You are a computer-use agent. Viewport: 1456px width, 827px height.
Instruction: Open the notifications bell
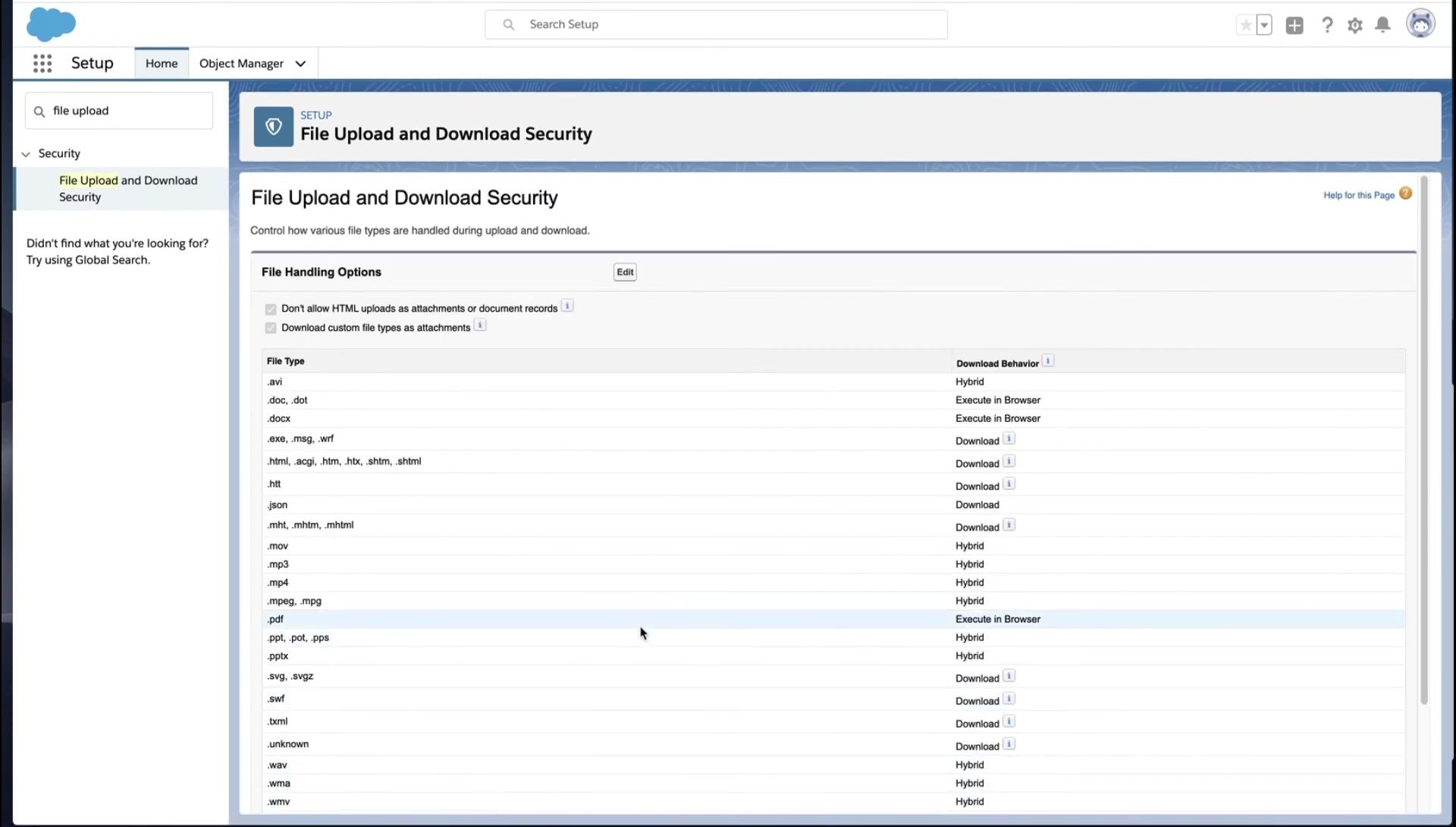click(1383, 25)
